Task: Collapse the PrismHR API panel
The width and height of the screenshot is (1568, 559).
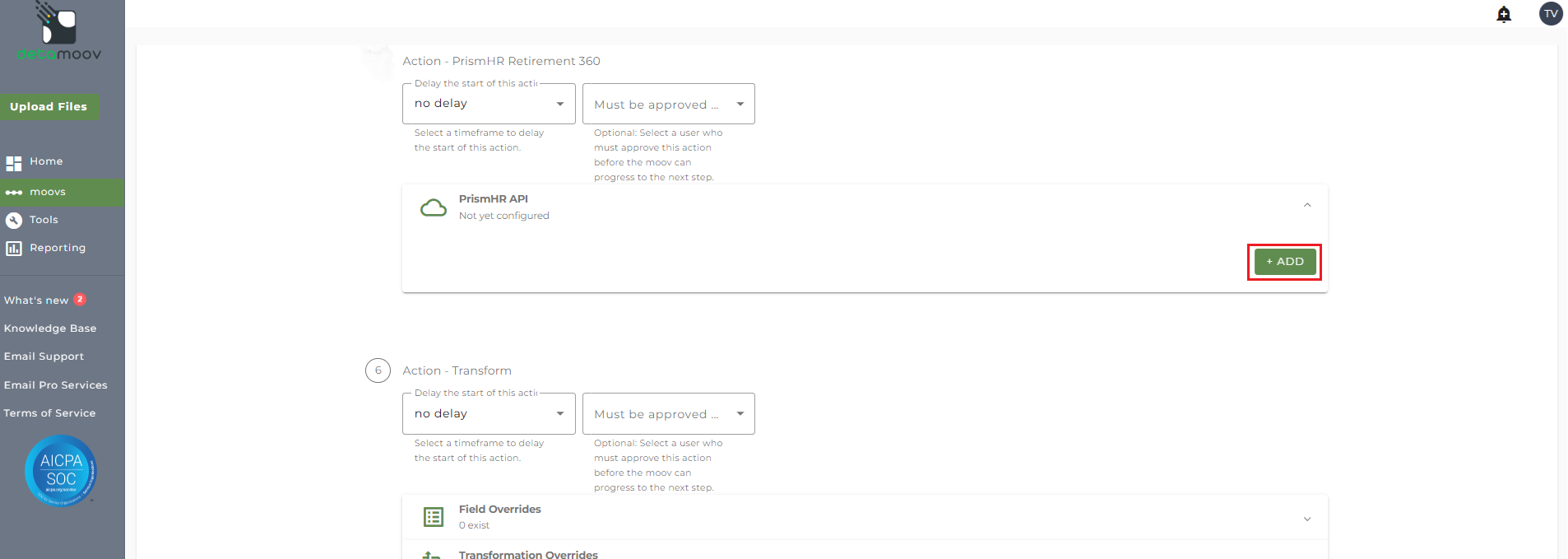Action: (x=1307, y=206)
